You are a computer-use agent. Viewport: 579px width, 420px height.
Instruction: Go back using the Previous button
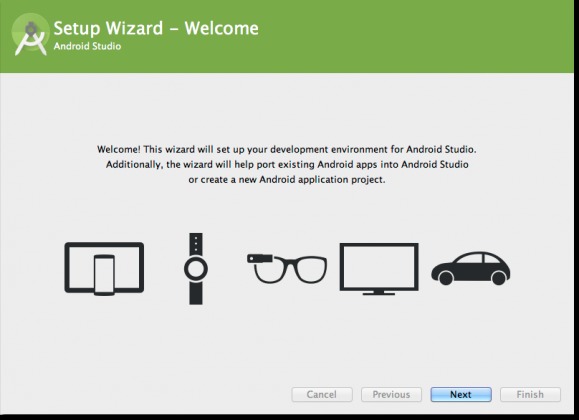coord(391,395)
